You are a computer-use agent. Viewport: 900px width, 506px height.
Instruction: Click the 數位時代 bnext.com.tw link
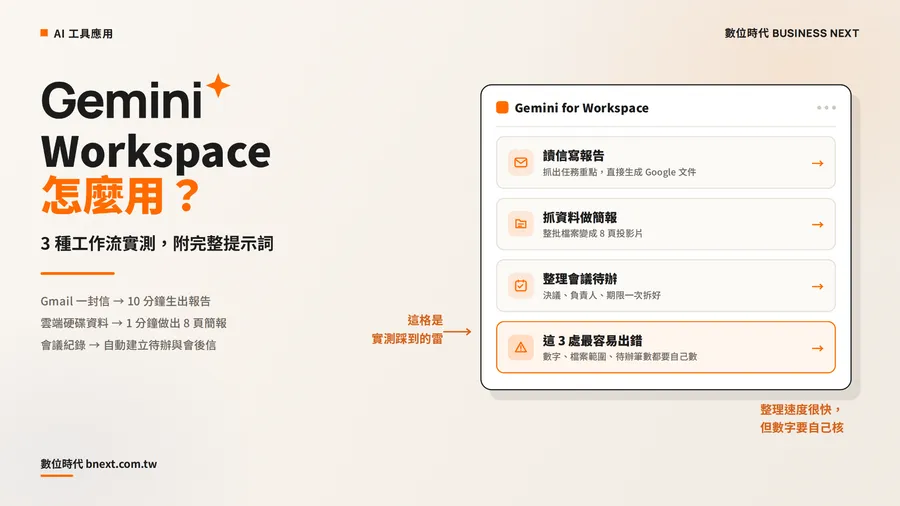[99, 464]
